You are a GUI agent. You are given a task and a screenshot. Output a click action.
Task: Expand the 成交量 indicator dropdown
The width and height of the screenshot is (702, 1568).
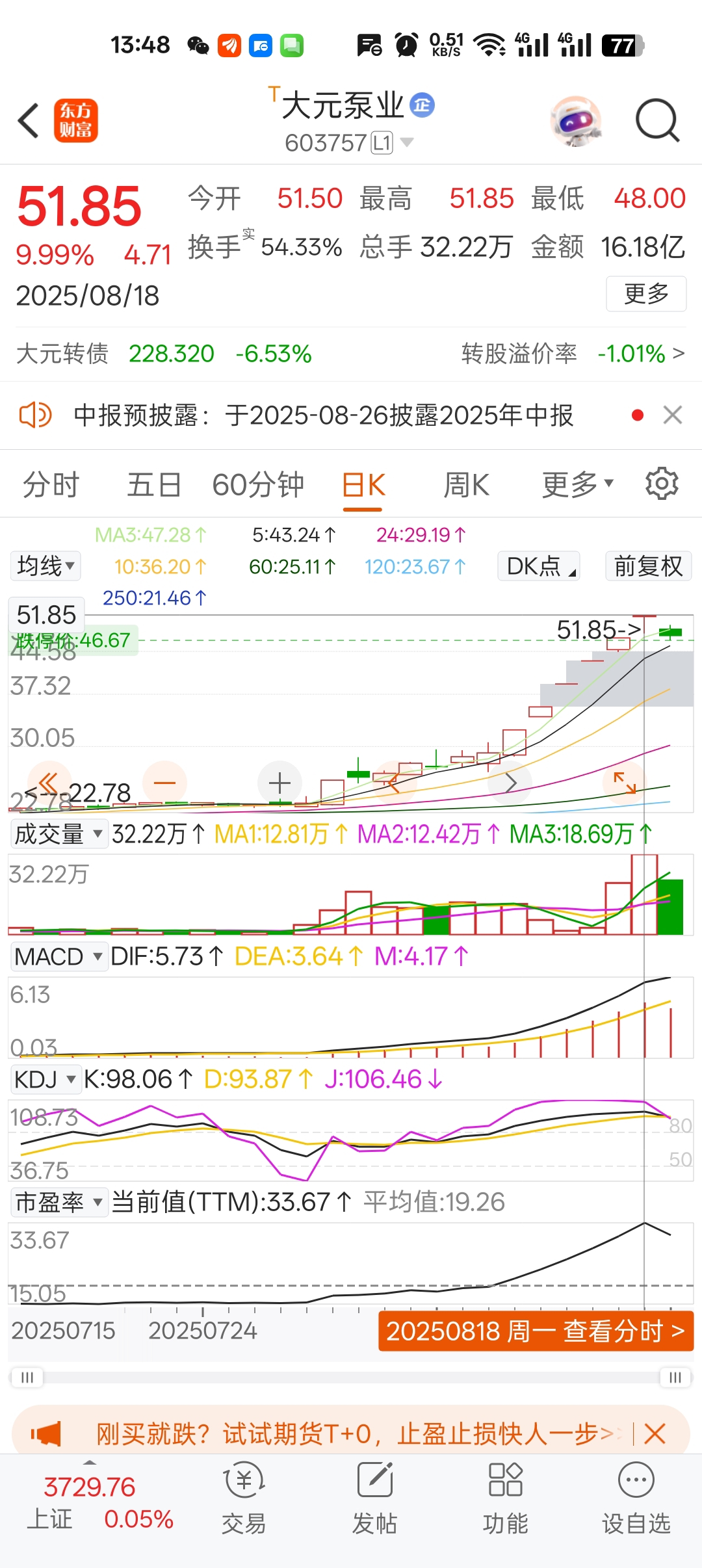58,833
